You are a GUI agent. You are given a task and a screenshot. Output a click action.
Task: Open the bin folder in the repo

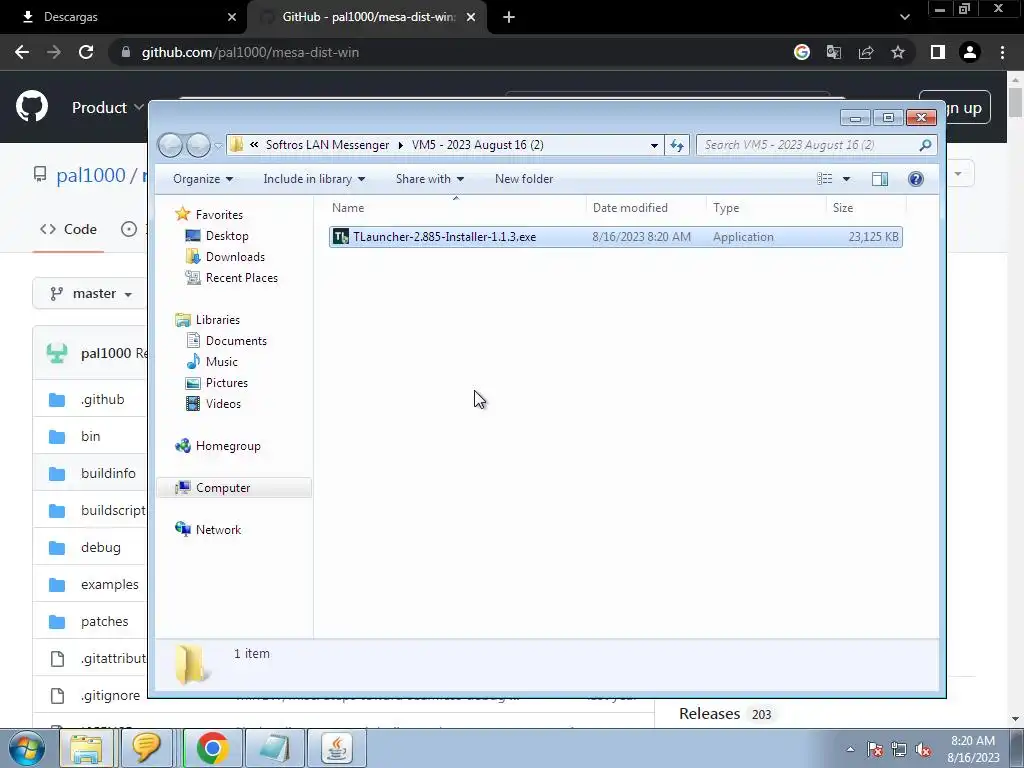pyautogui.click(x=91, y=436)
